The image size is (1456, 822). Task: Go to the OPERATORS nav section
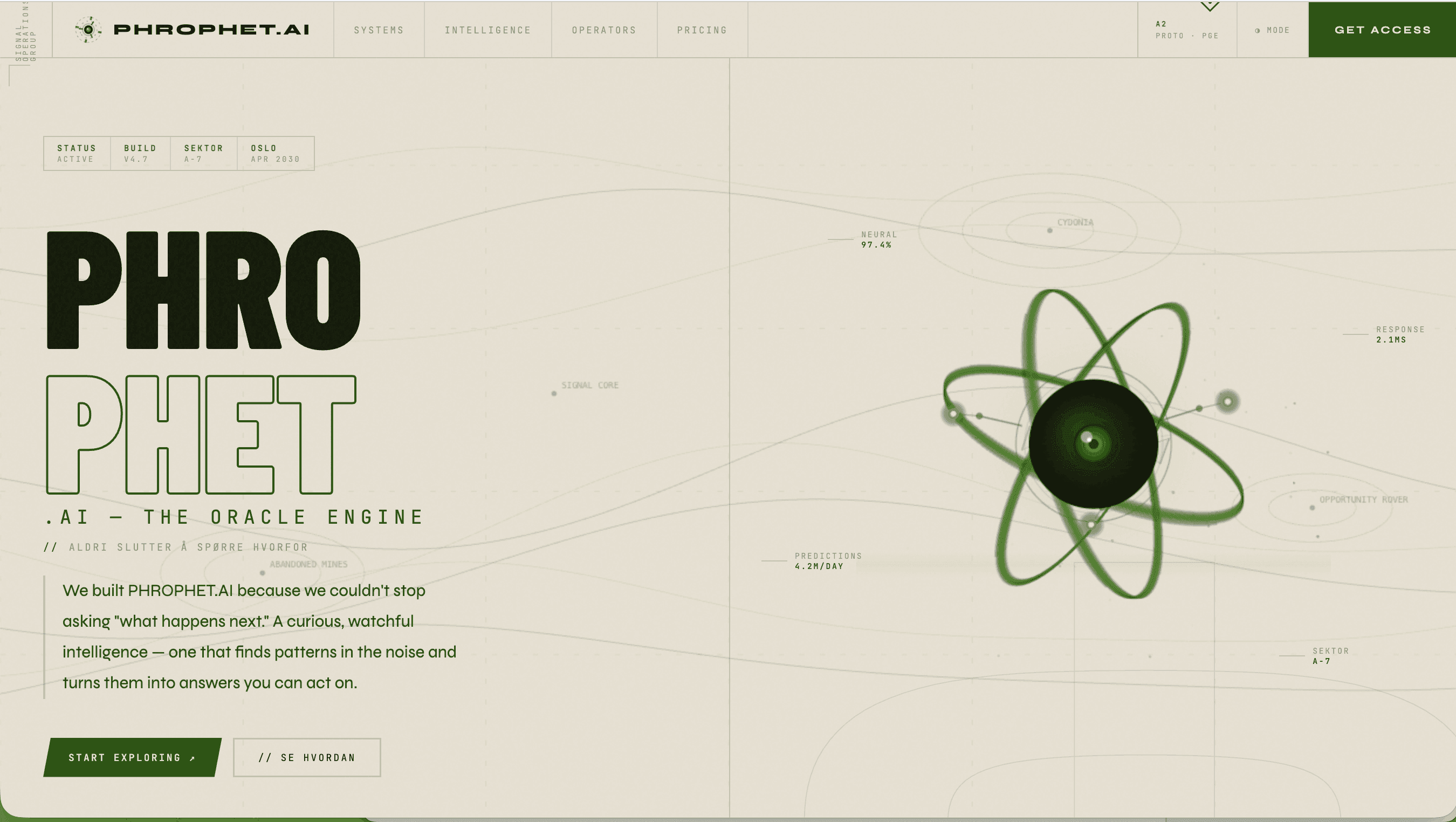tap(603, 30)
